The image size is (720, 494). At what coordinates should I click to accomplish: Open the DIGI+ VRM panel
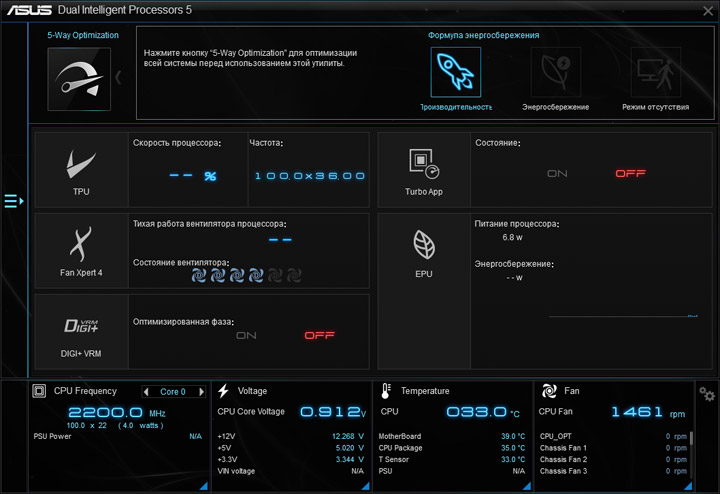[x=81, y=332]
